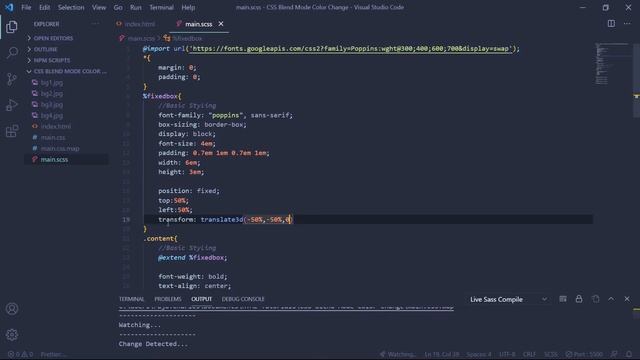Change the SCSS language mode status
640x360 pixels.
[x=551, y=354]
